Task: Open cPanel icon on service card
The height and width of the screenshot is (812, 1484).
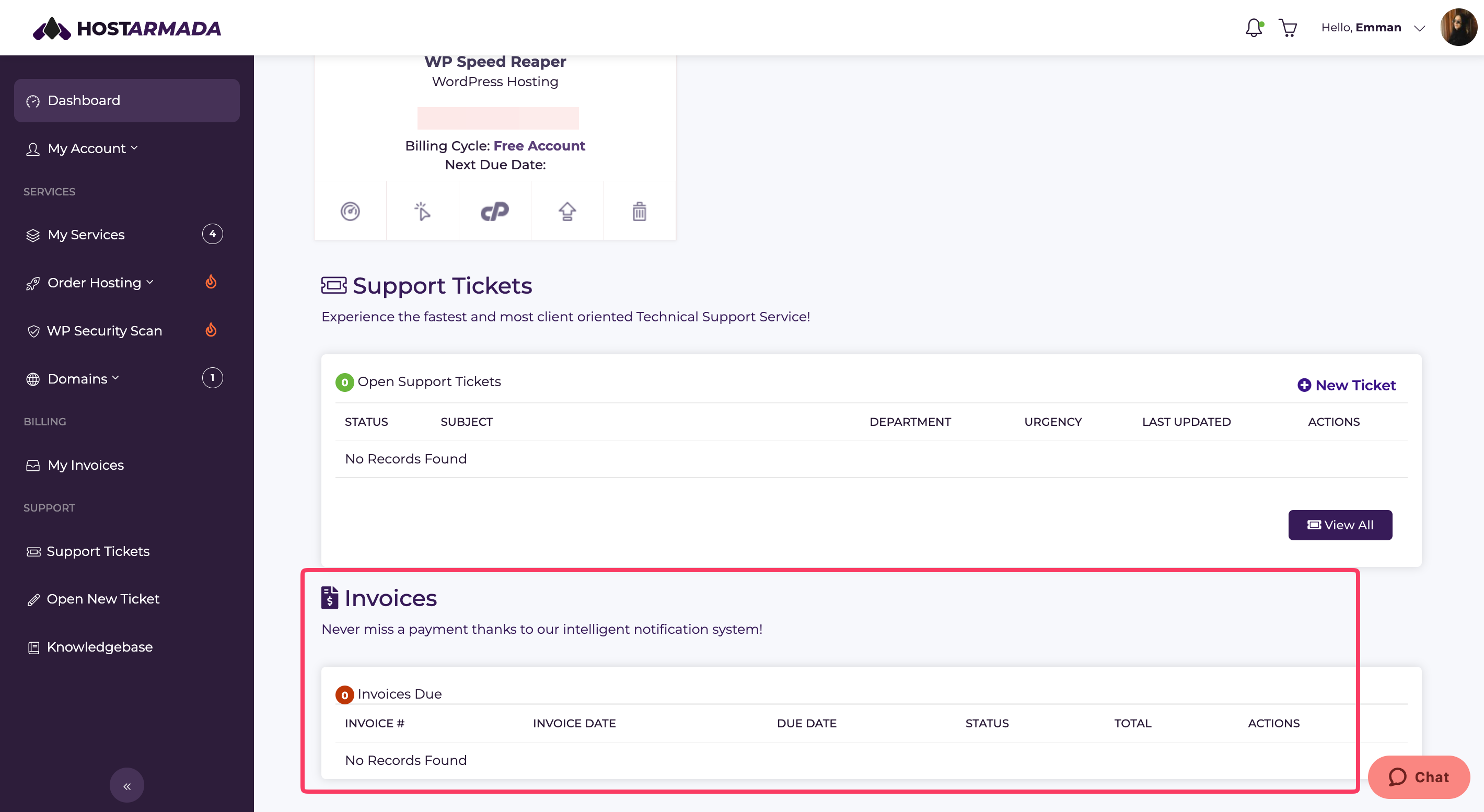Action: (x=494, y=211)
